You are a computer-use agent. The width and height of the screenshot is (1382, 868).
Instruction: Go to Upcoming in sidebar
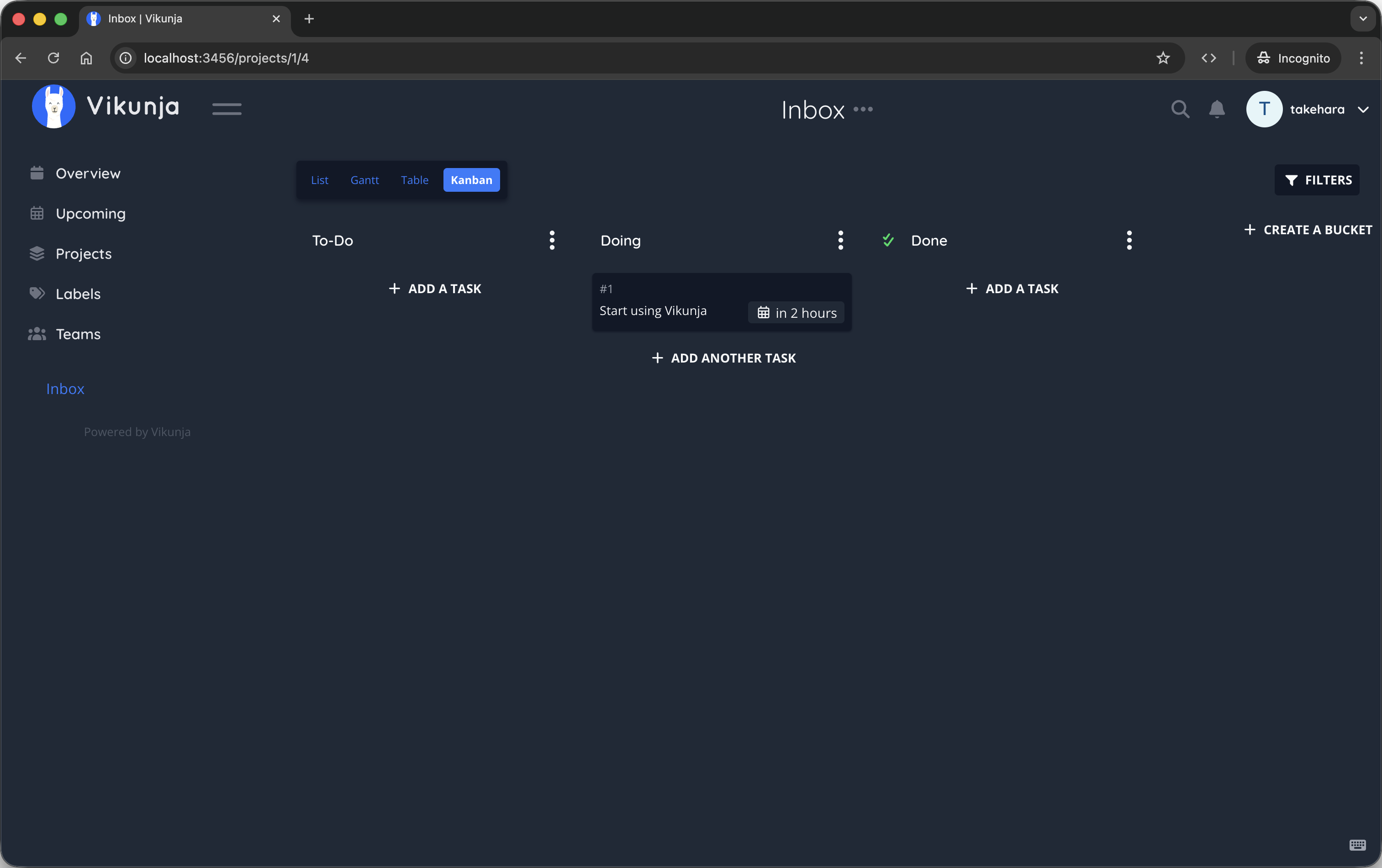[90, 213]
